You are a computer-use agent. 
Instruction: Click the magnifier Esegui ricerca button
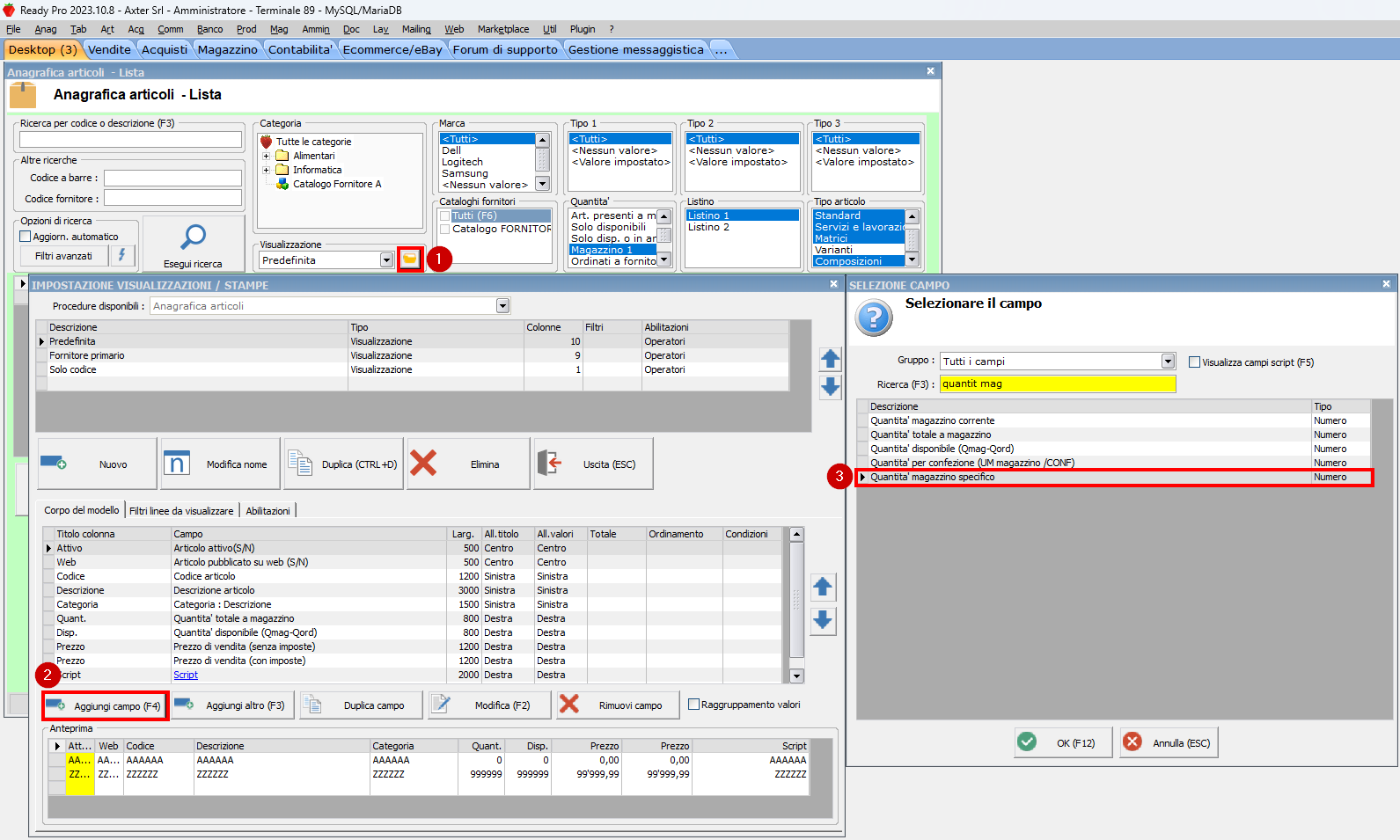pyautogui.click(x=193, y=244)
